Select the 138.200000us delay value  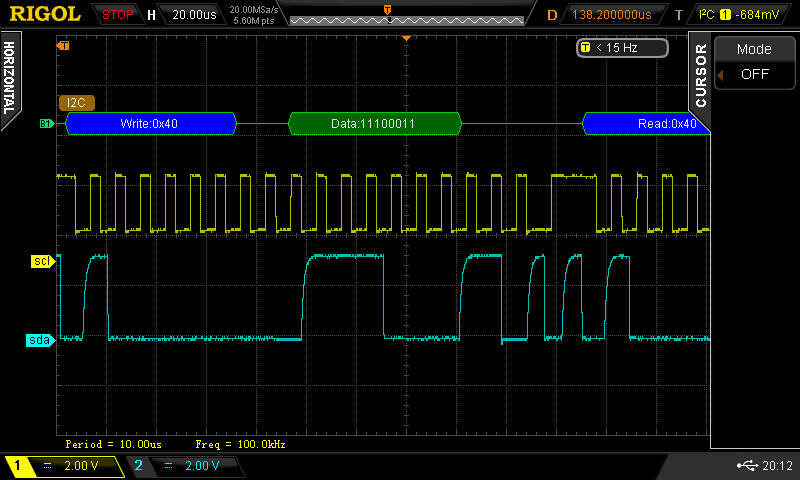click(611, 15)
